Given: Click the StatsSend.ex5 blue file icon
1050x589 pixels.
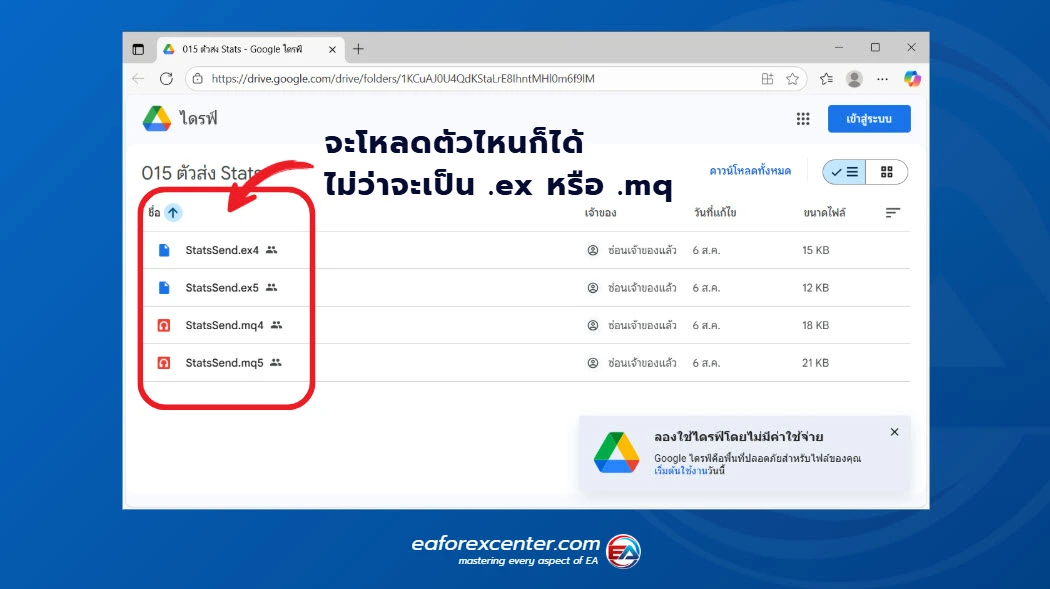Looking at the screenshot, I should click(x=164, y=288).
